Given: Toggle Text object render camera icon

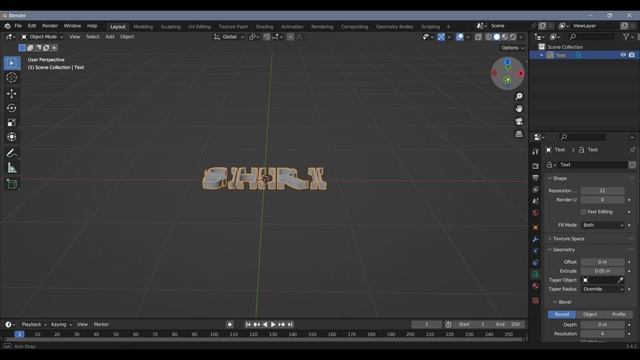Looking at the screenshot, I should click(x=632, y=55).
